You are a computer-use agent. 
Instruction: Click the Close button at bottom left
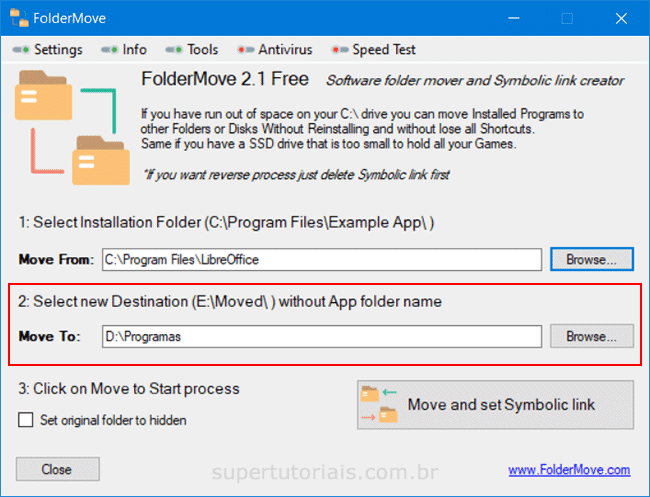pyautogui.click(x=57, y=469)
